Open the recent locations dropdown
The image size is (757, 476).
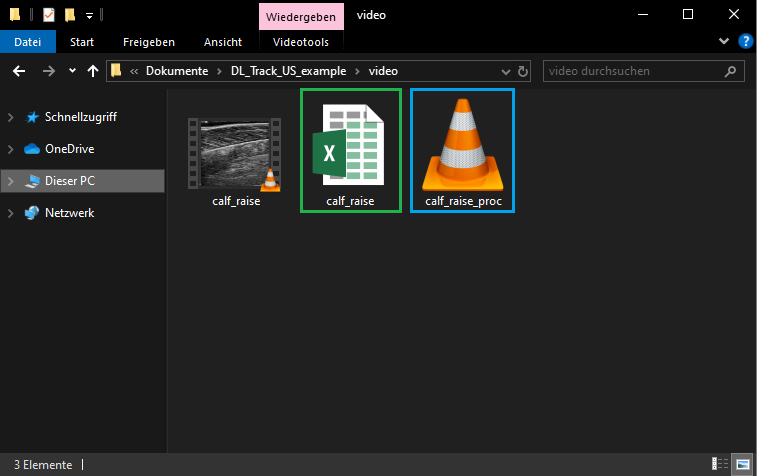pyautogui.click(x=72, y=71)
